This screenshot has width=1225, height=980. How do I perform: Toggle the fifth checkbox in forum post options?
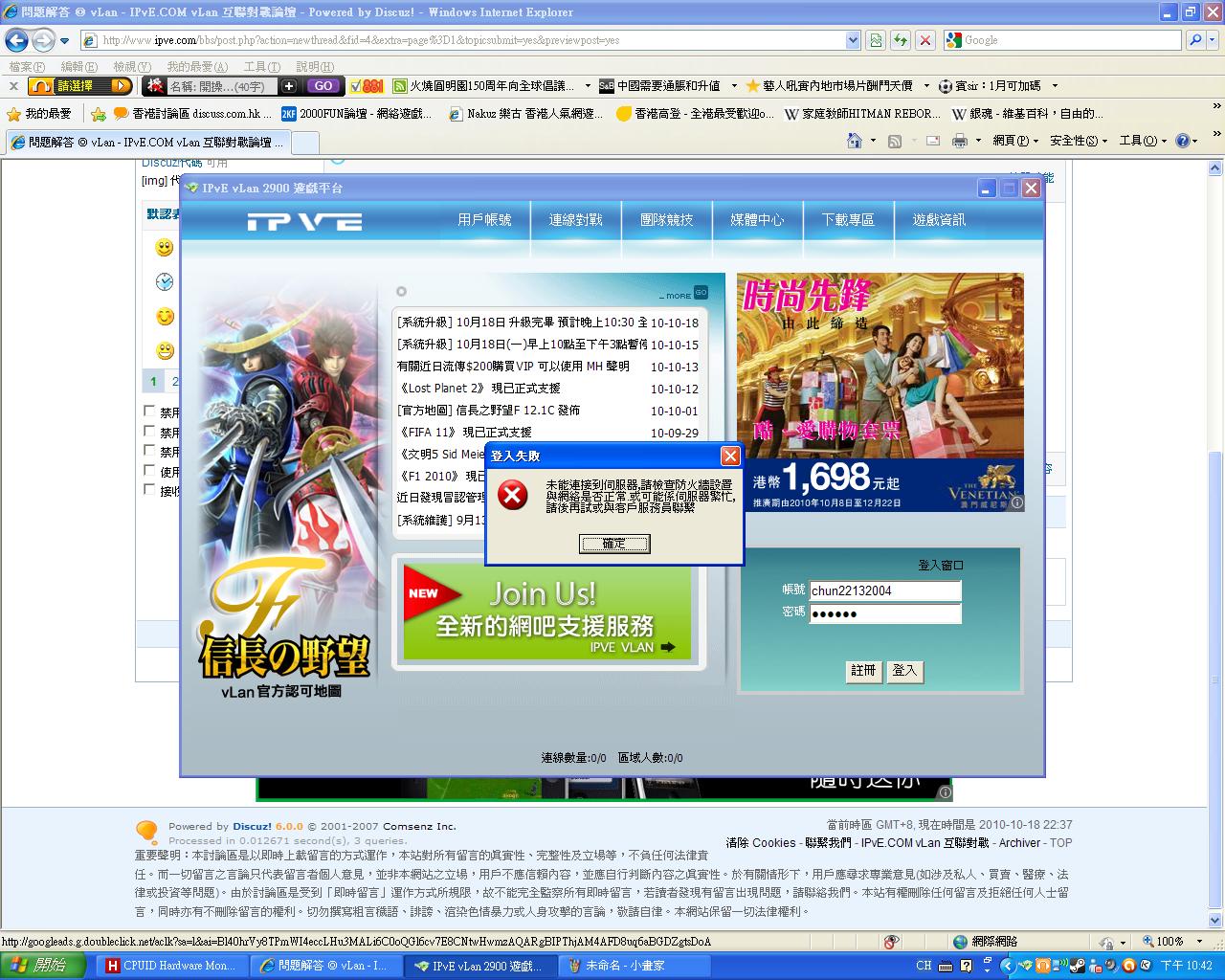148,489
